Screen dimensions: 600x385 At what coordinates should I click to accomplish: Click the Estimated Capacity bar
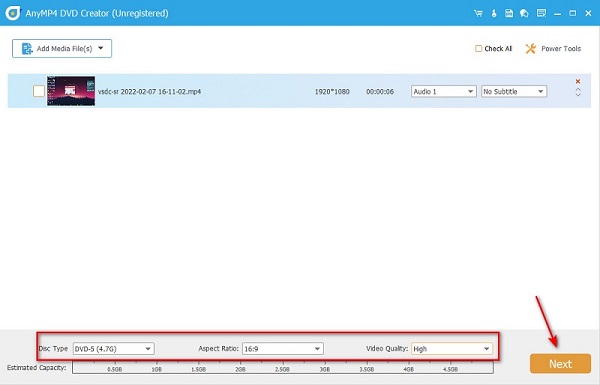[x=283, y=368]
